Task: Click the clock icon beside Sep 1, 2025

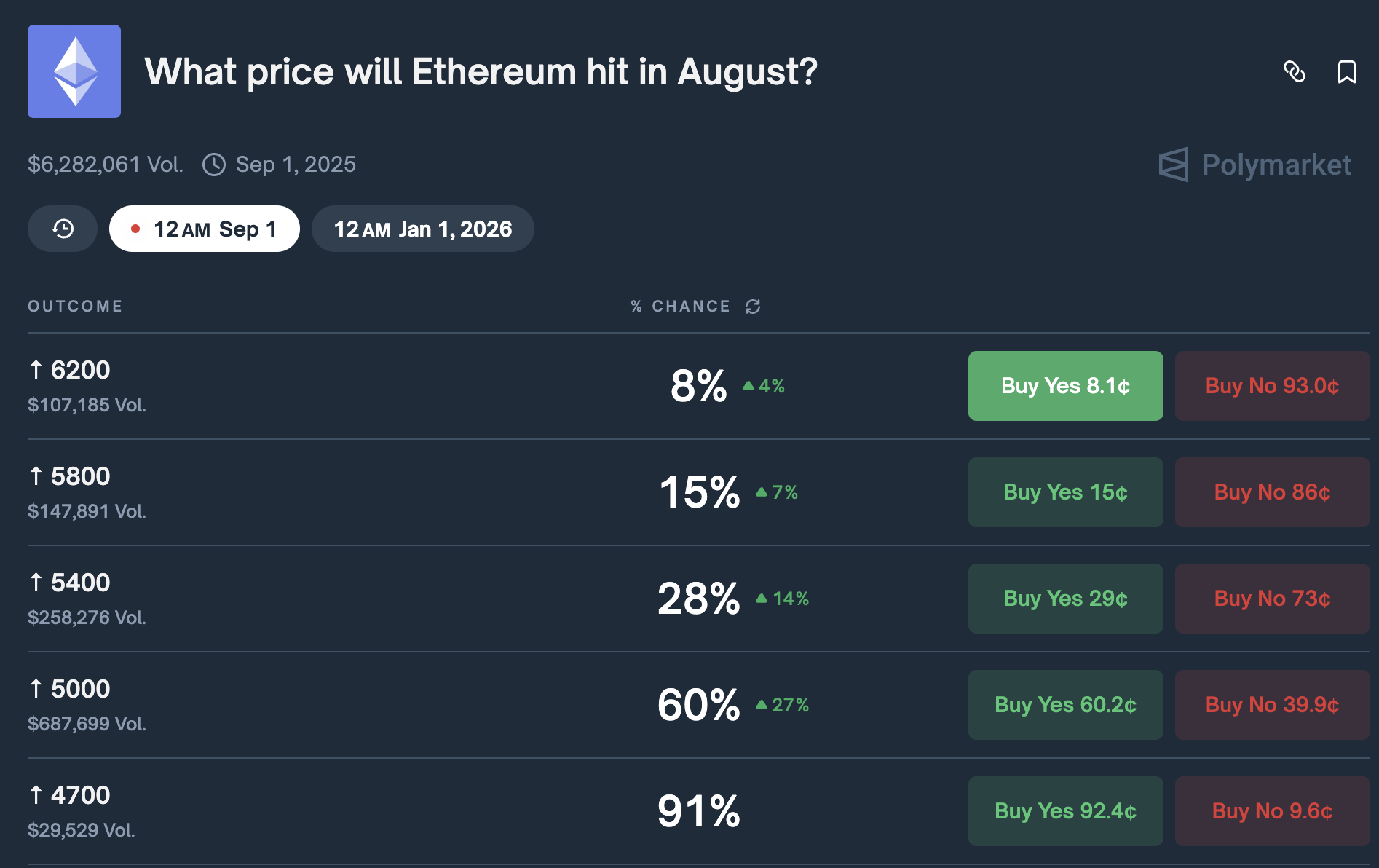Action: pyautogui.click(x=213, y=165)
